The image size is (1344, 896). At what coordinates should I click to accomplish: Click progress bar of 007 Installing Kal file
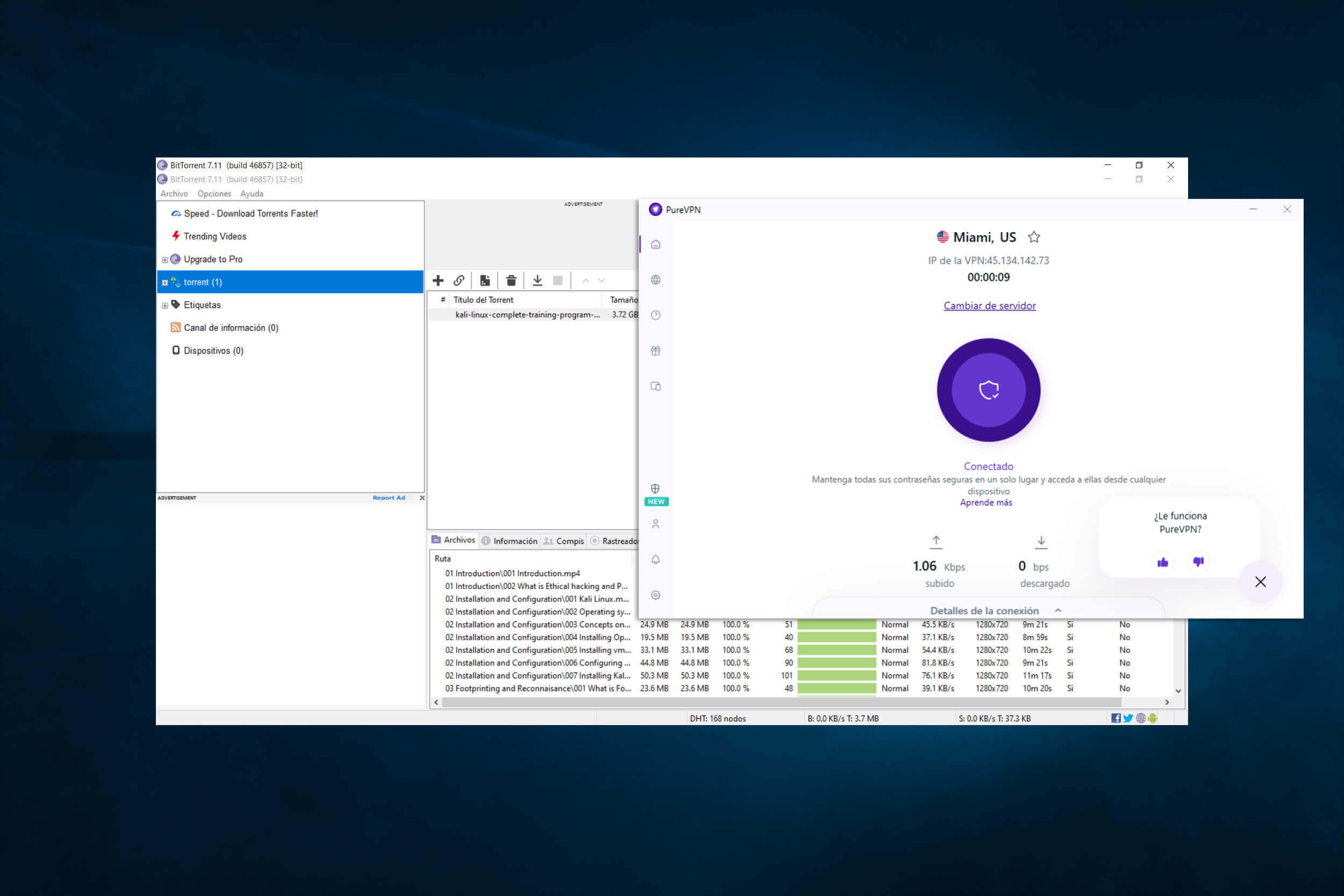click(837, 676)
